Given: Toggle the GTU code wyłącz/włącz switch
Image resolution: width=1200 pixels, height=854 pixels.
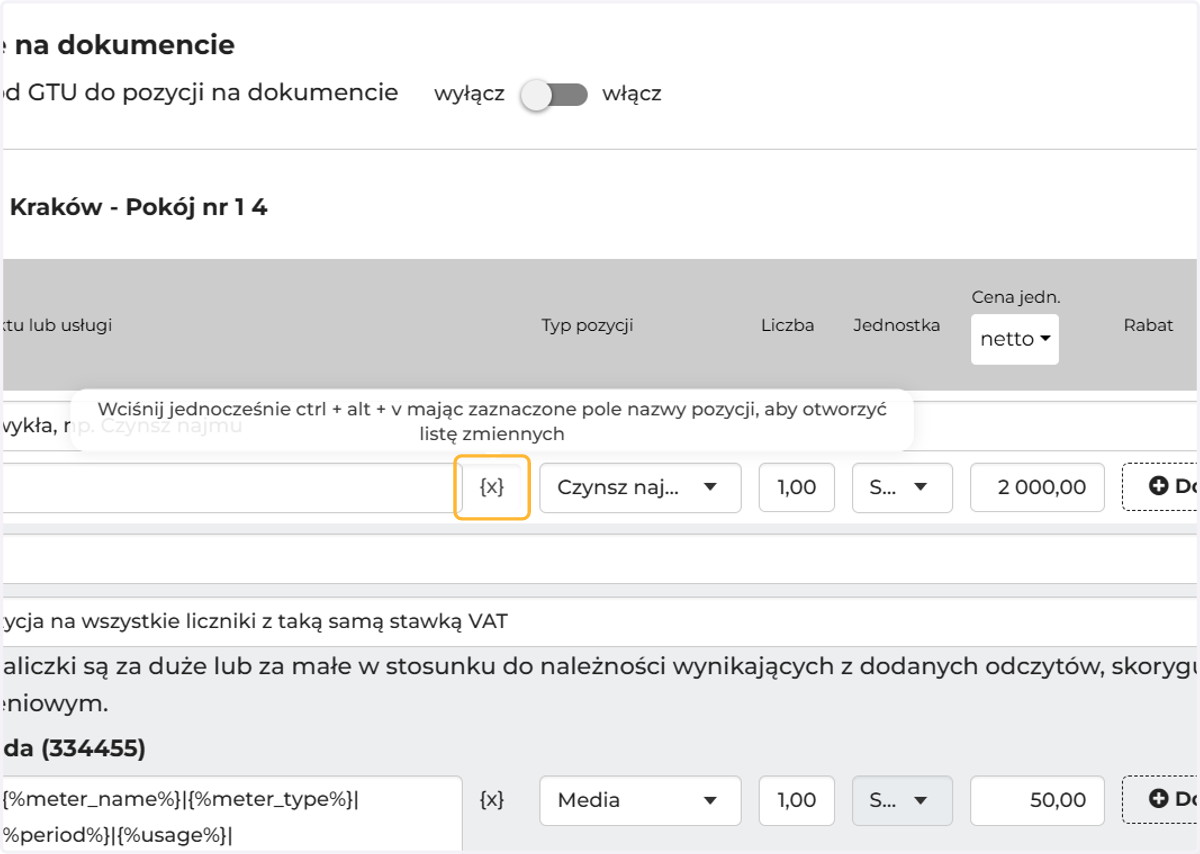Looking at the screenshot, I should pyautogui.click(x=553, y=95).
